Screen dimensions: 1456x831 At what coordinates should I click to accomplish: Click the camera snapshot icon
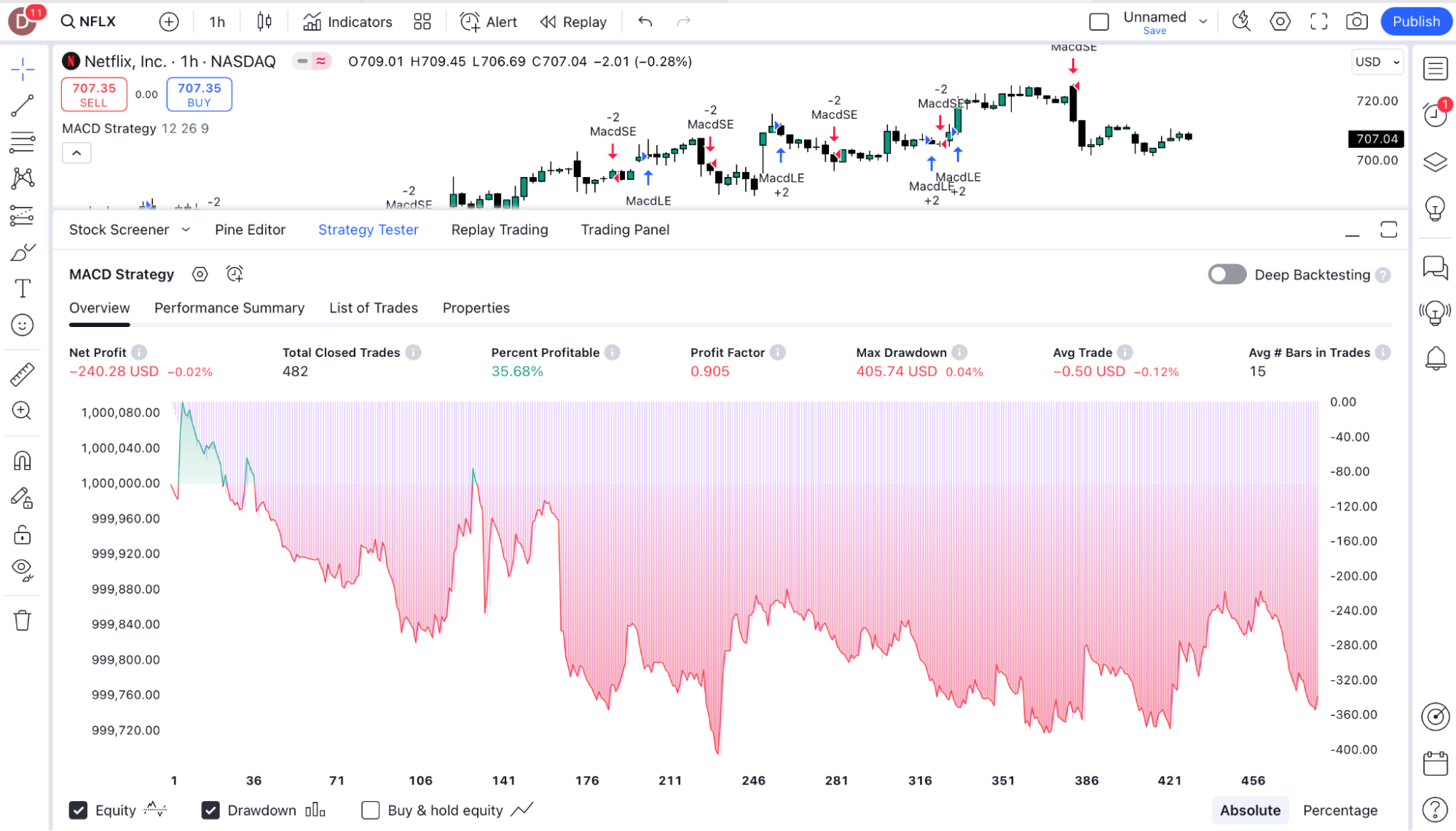point(1356,22)
